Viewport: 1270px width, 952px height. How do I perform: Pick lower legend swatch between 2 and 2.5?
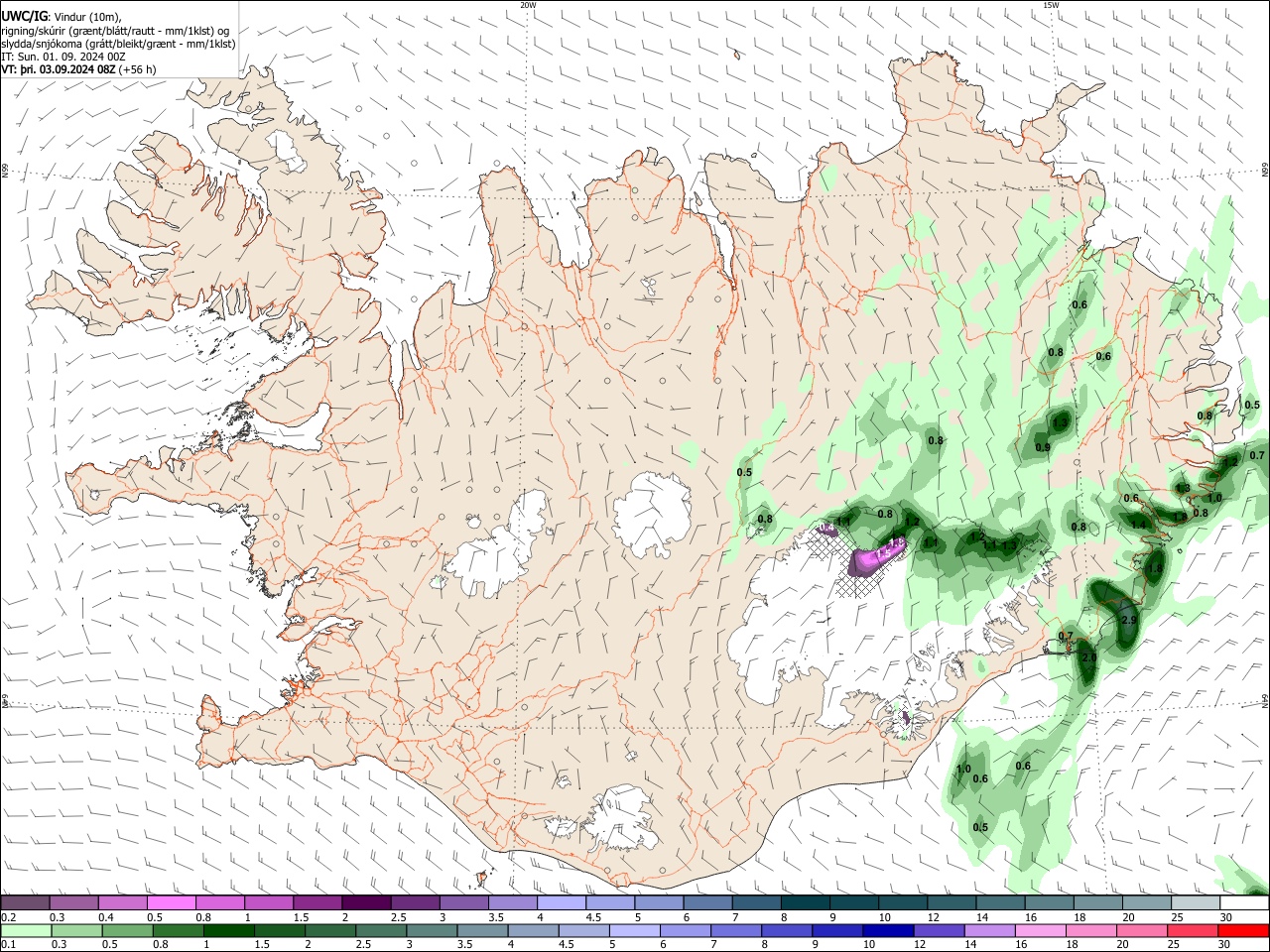pos(330,930)
